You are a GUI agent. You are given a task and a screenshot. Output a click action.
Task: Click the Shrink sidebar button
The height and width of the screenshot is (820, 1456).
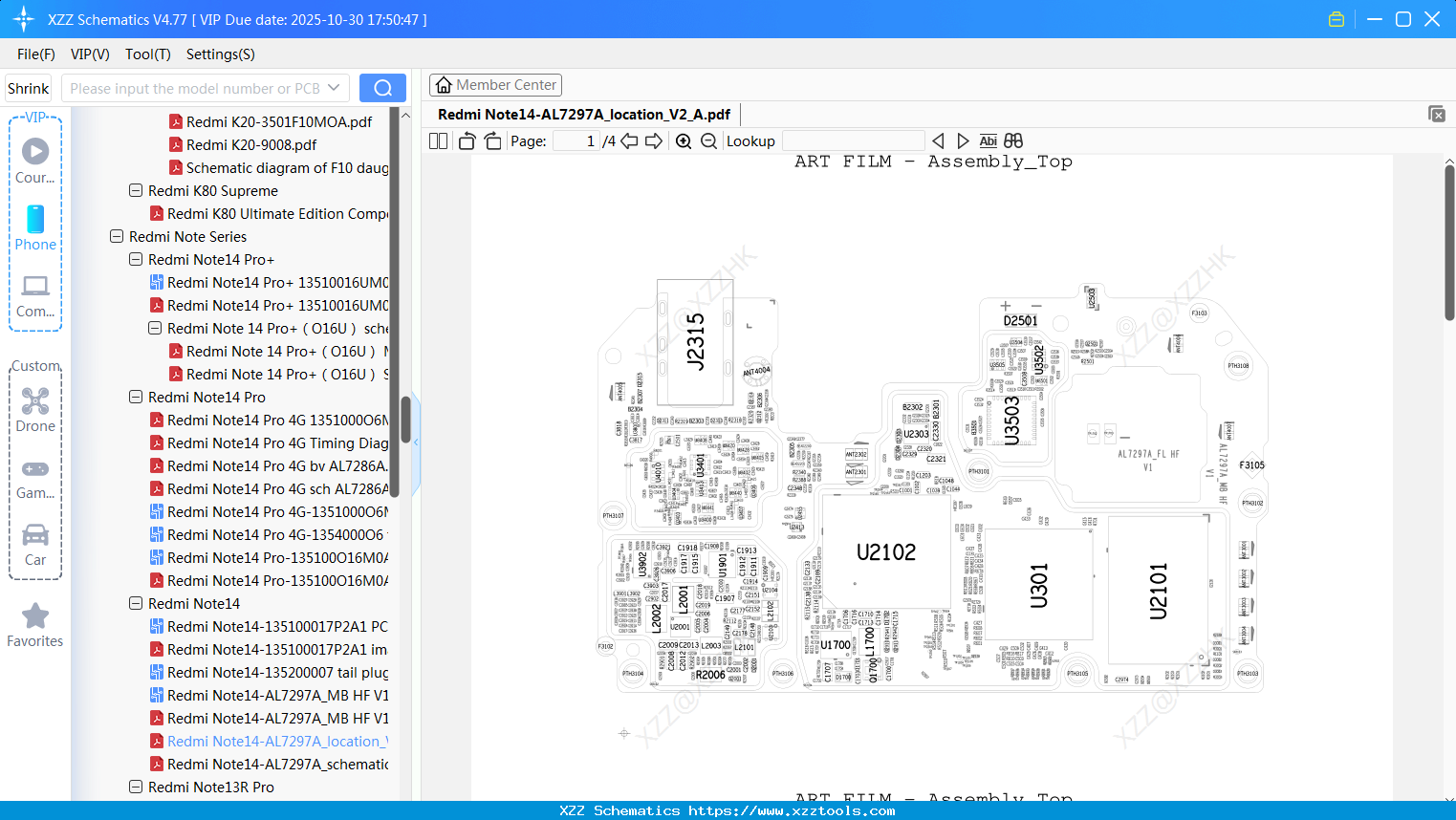pyautogui.click(x=28, y=87)
